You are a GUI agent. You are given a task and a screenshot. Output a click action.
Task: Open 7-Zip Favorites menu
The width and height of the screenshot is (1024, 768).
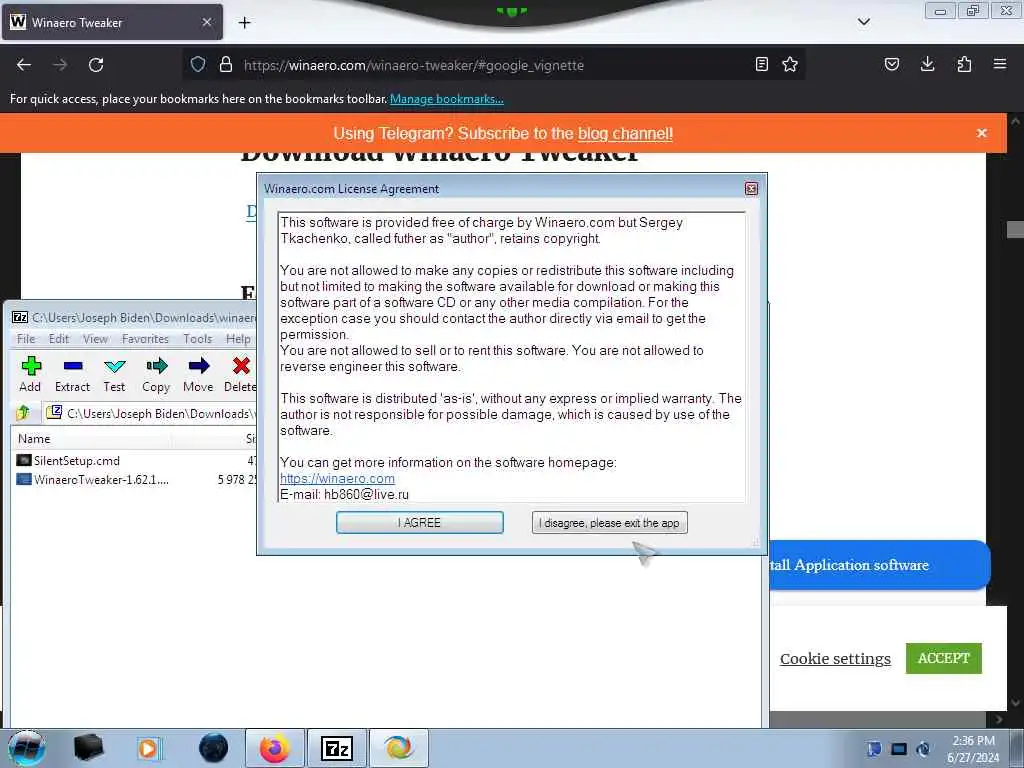tap(145, 339)
